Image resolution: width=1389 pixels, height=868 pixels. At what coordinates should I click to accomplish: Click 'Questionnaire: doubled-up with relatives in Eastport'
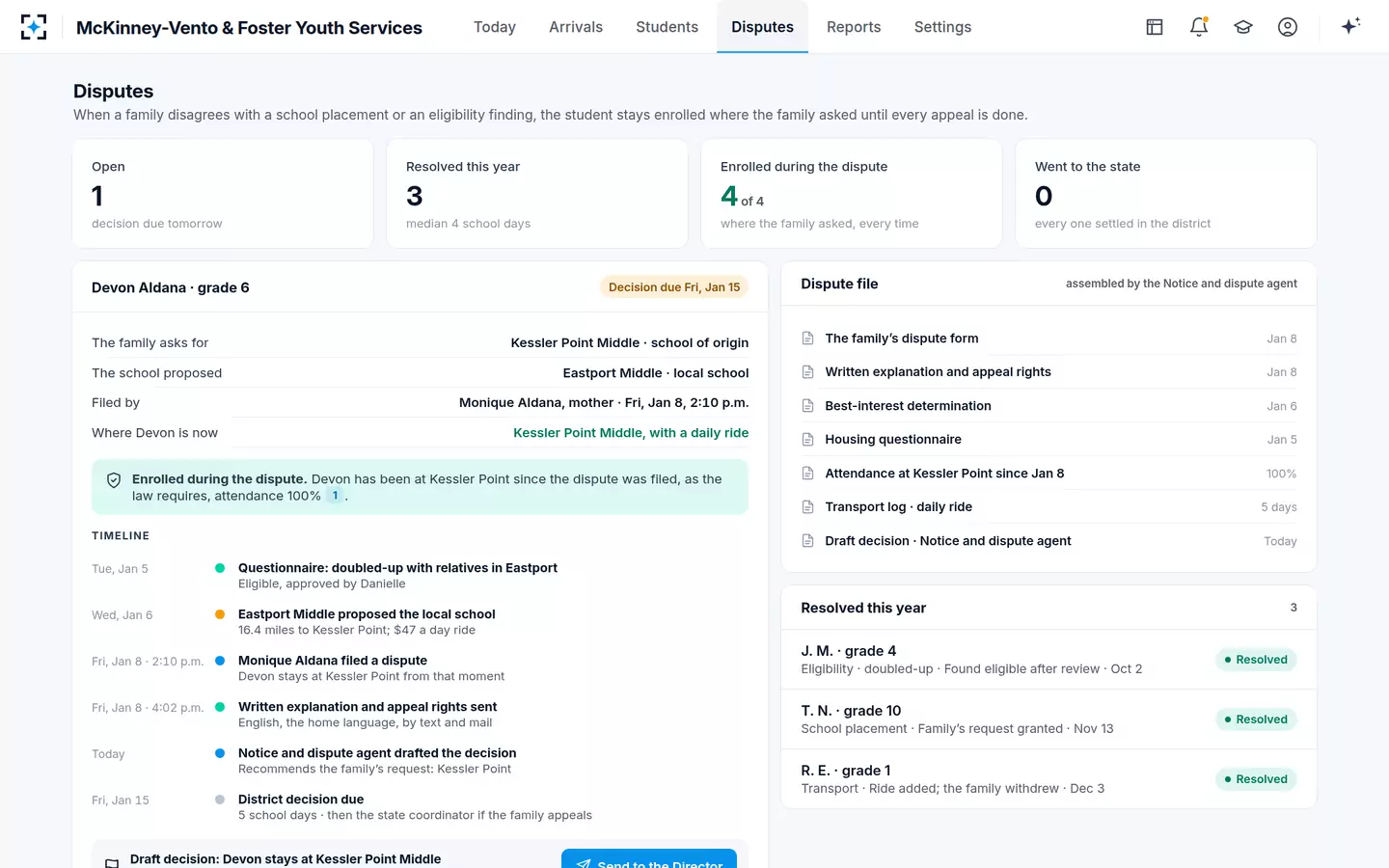coord(397,568)
